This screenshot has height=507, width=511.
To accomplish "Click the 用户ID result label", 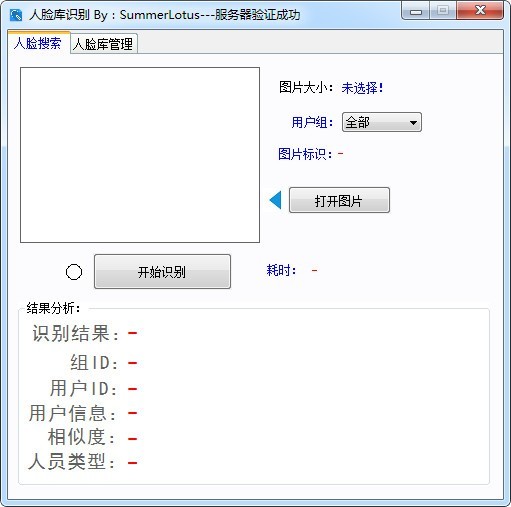I will tap(84, 388).
